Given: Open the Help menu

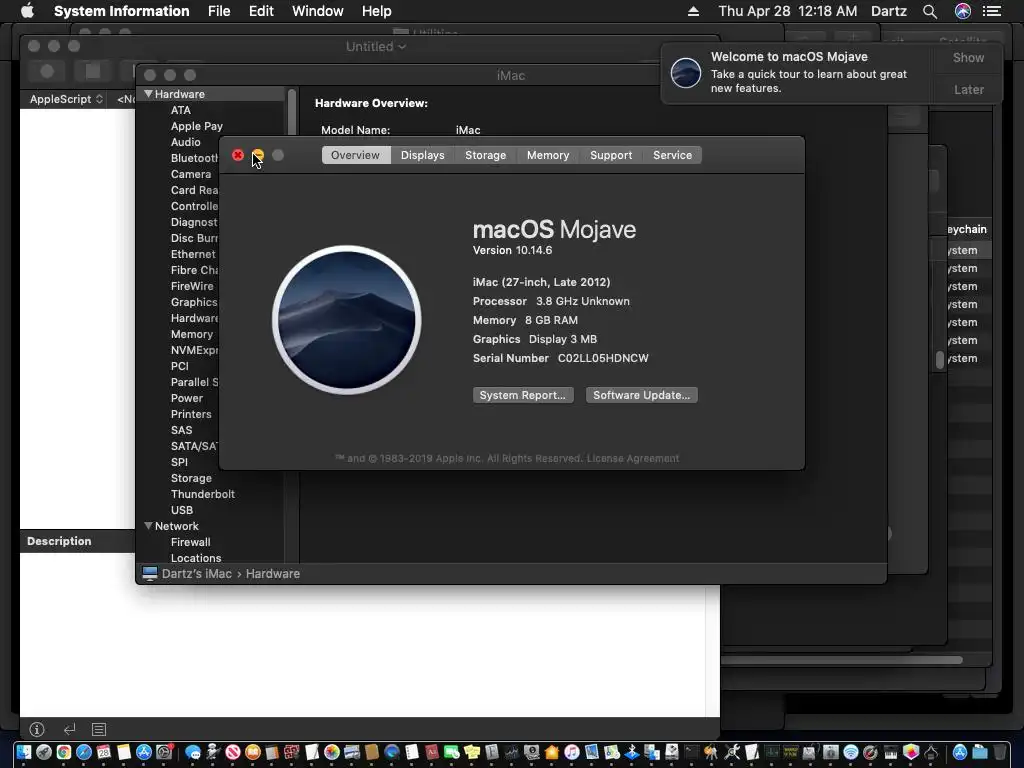Looking at the screenshot, I should click(x=376, y=11).
